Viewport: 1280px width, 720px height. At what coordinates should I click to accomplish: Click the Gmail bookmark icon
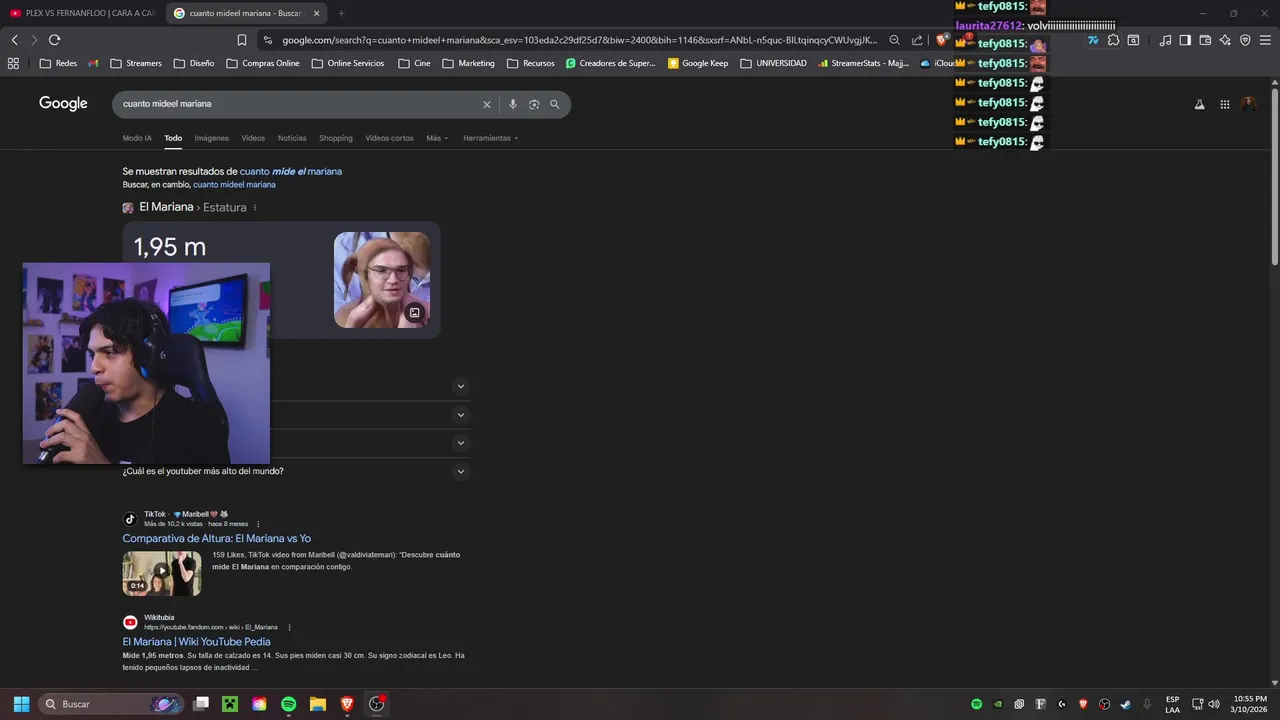(x=93, y=63)
